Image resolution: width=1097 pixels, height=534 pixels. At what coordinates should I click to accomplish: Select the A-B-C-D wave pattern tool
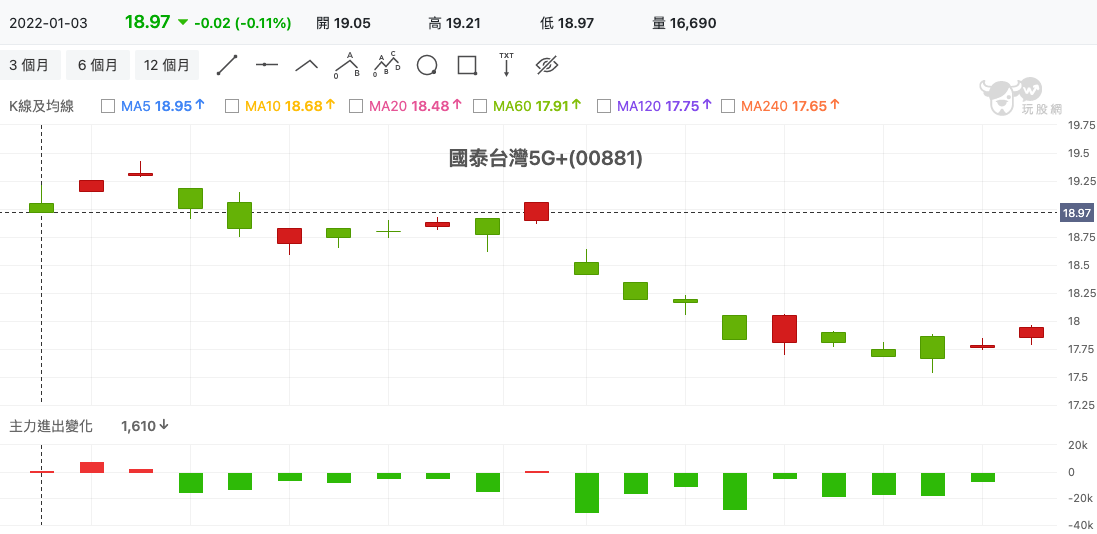pyautogui.click(x=387, y=65)
